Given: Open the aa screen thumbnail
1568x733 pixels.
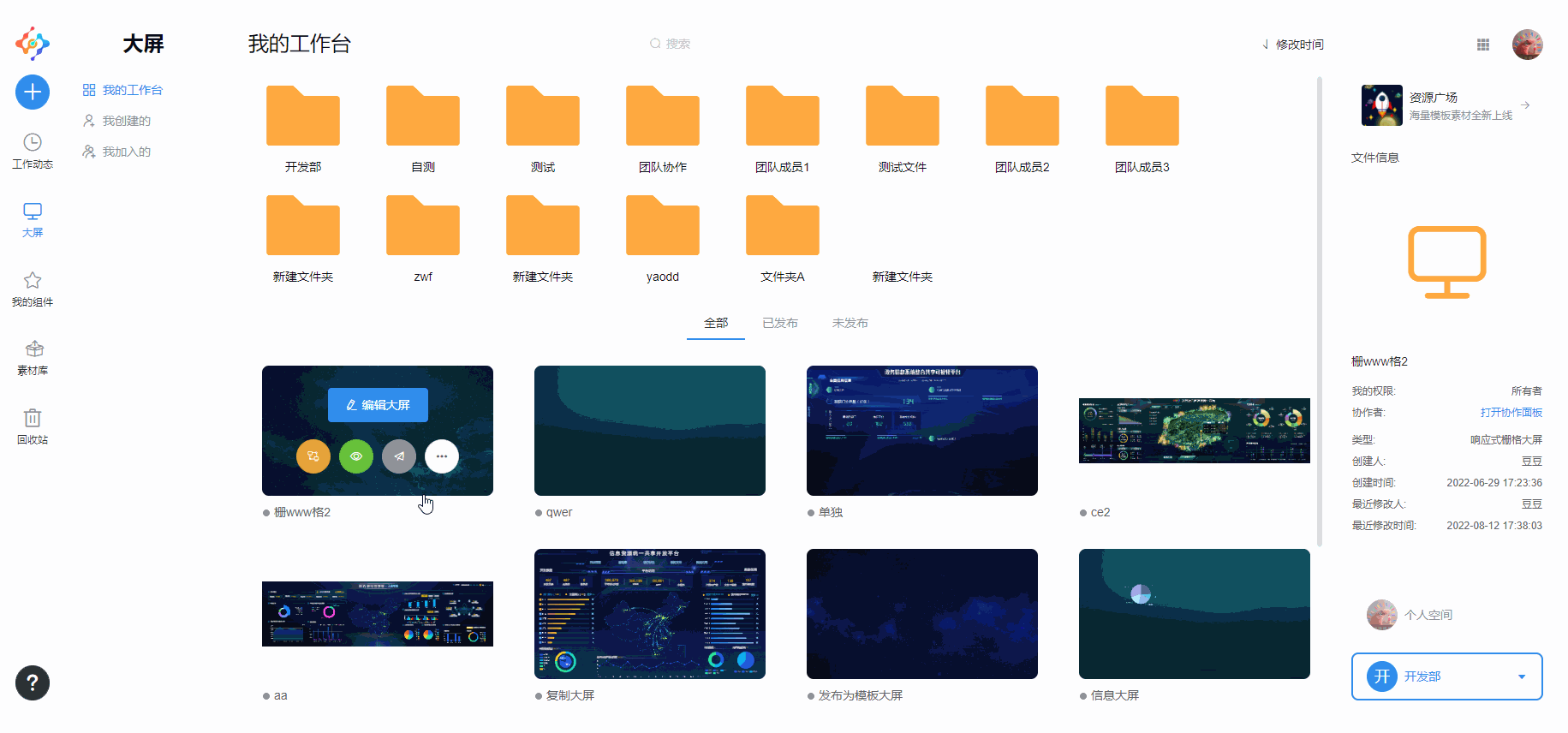Looking at the screenshot, I should [378, 614].
